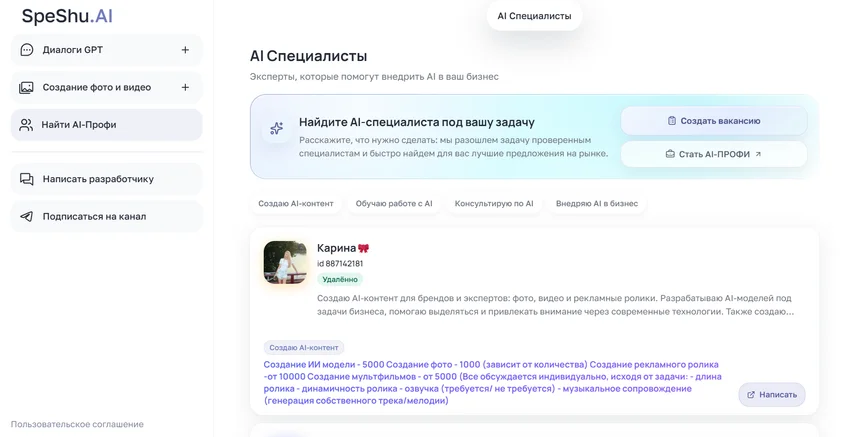Click the people icon beside Найти AI-Профи
This screenshot has width=850, height=437.
26,125
